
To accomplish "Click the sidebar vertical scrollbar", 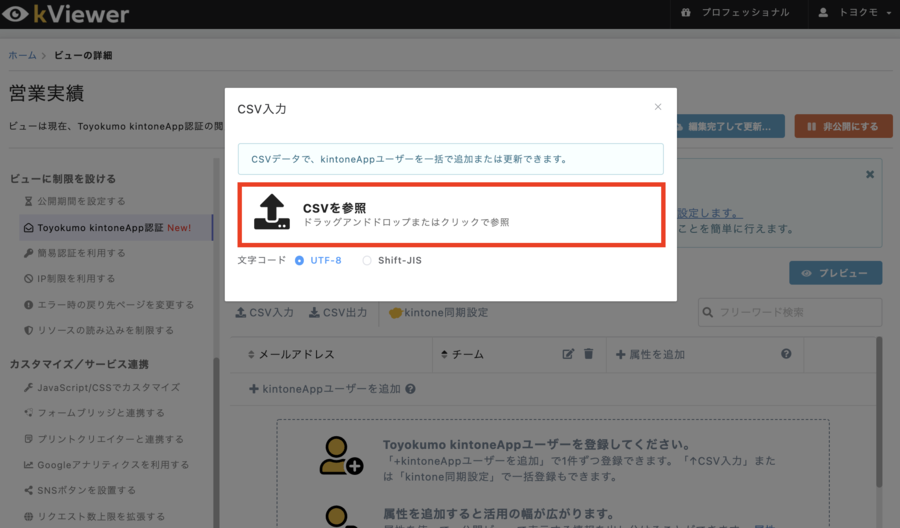I will pyautogui.click(x=216, y=442).
